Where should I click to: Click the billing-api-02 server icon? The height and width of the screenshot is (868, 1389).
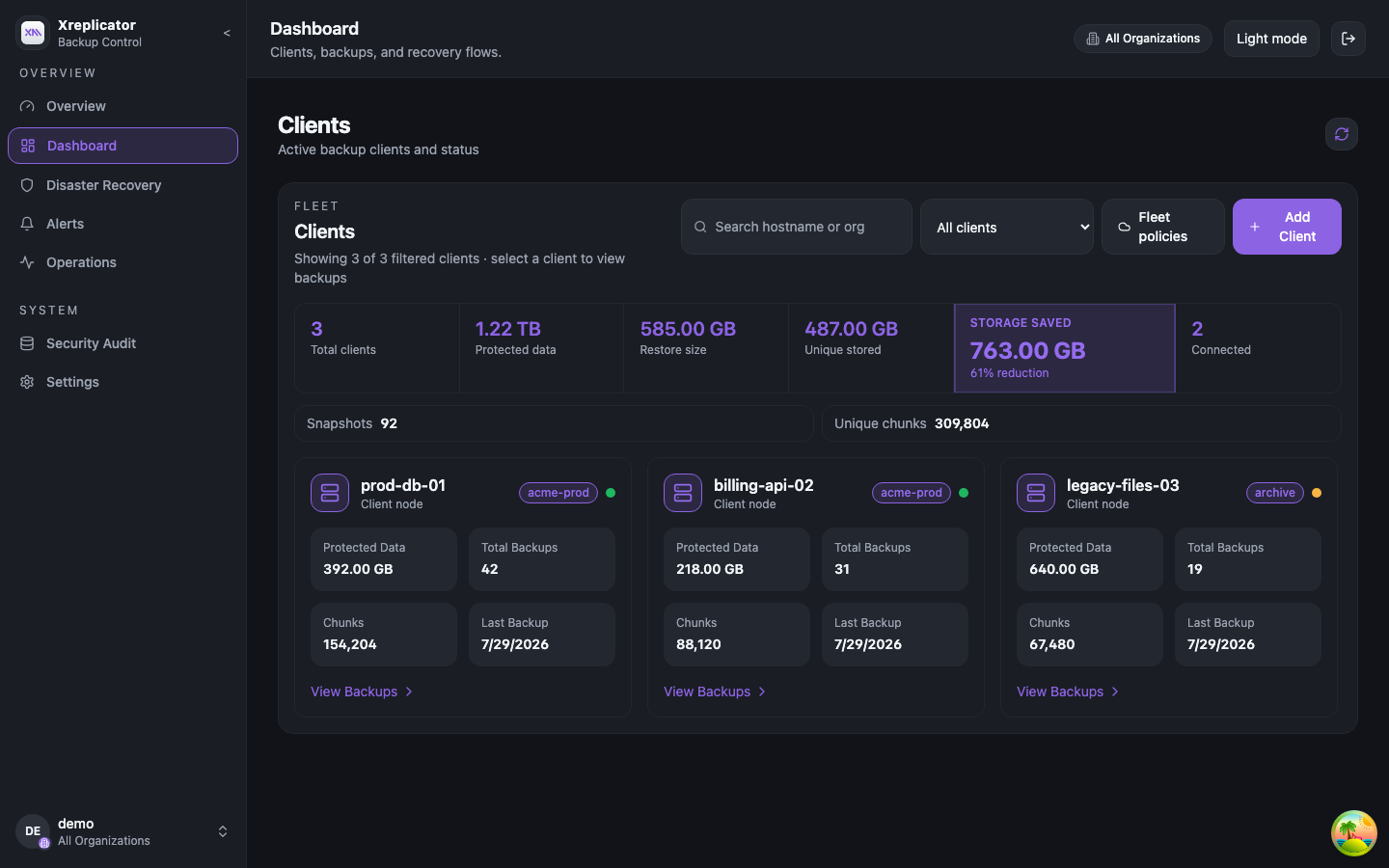[x=683, y=493]
